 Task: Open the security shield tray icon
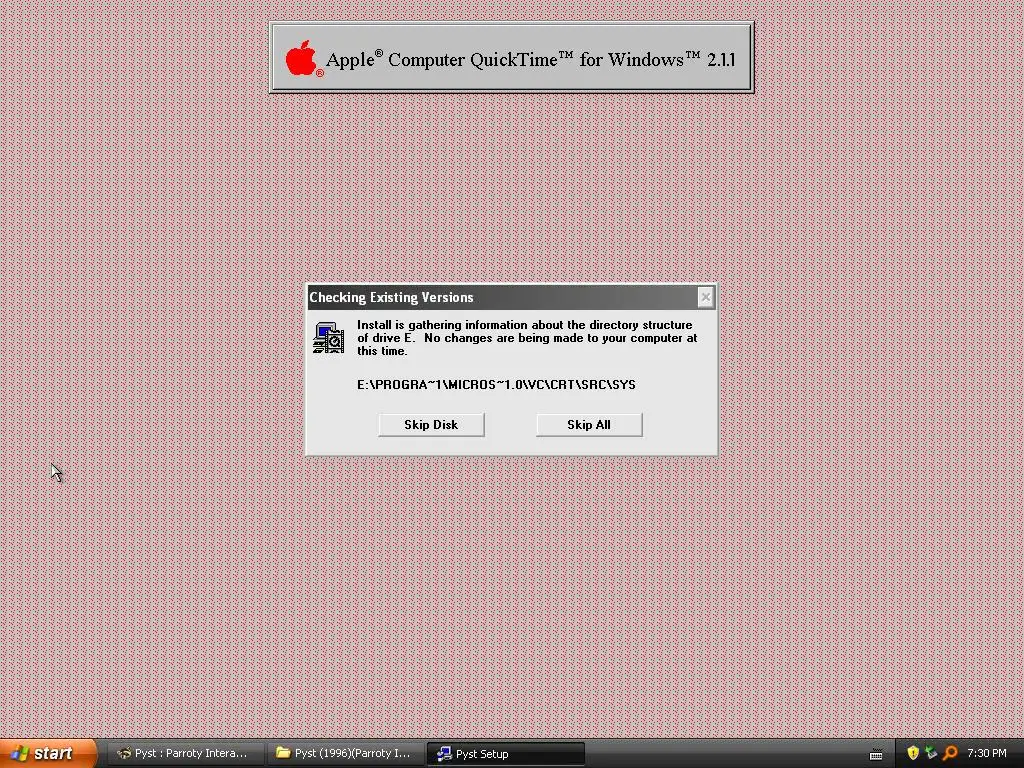913,753
